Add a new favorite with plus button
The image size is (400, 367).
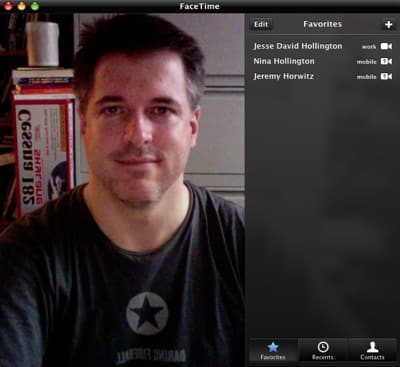pyautogui.click(x=388, y=24)
